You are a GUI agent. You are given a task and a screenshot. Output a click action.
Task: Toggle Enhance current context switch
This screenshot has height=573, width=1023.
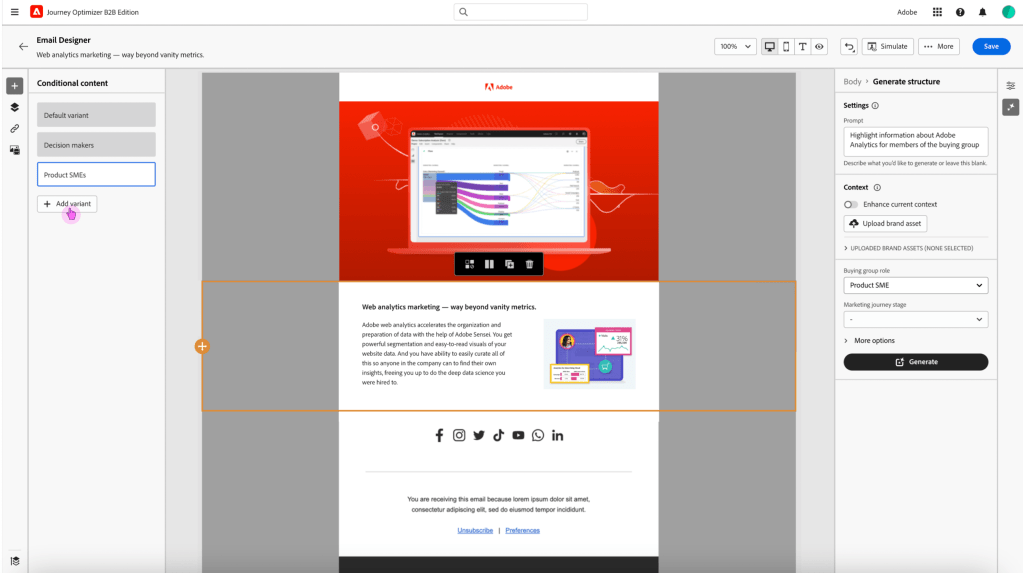[851, 204]
